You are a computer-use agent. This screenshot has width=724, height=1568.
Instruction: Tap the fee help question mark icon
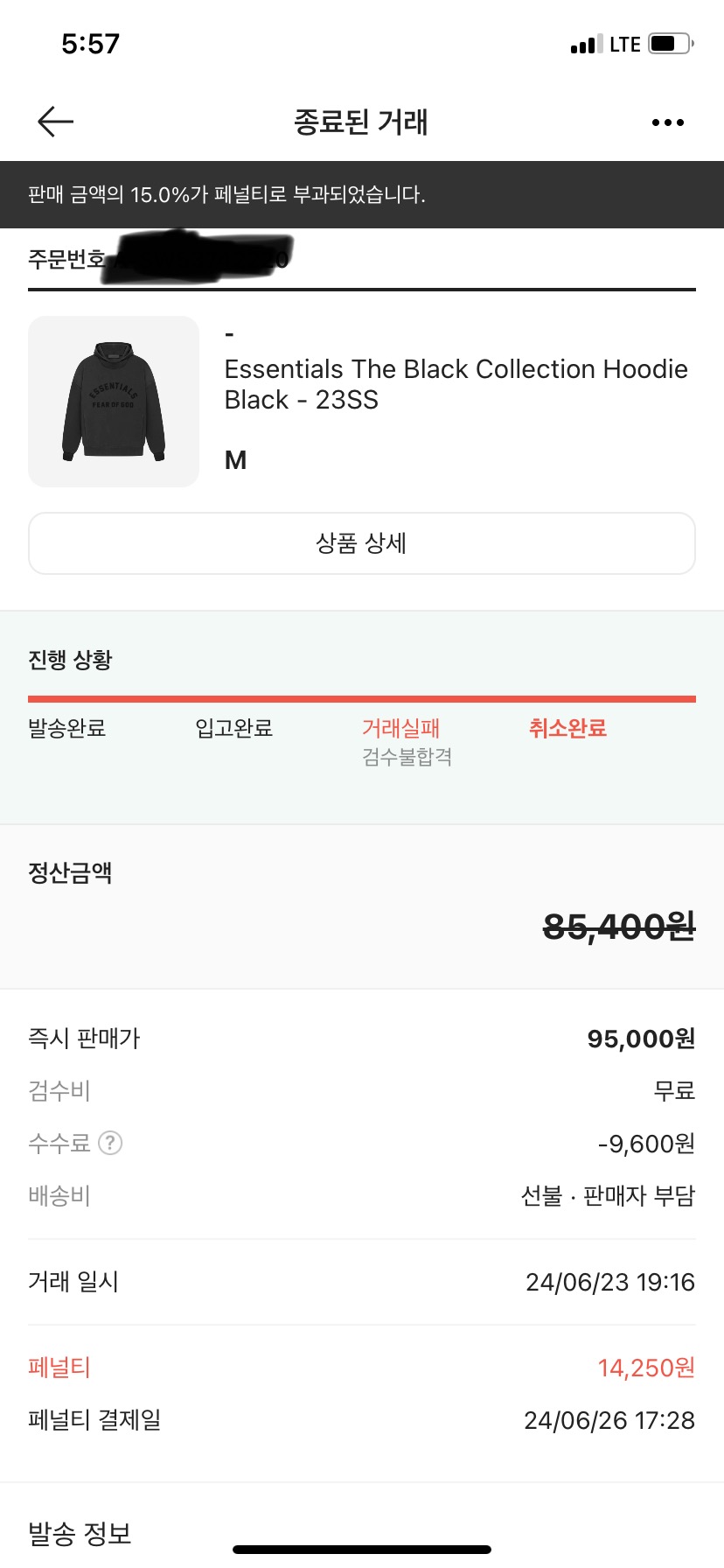(x=110, y=1143)
